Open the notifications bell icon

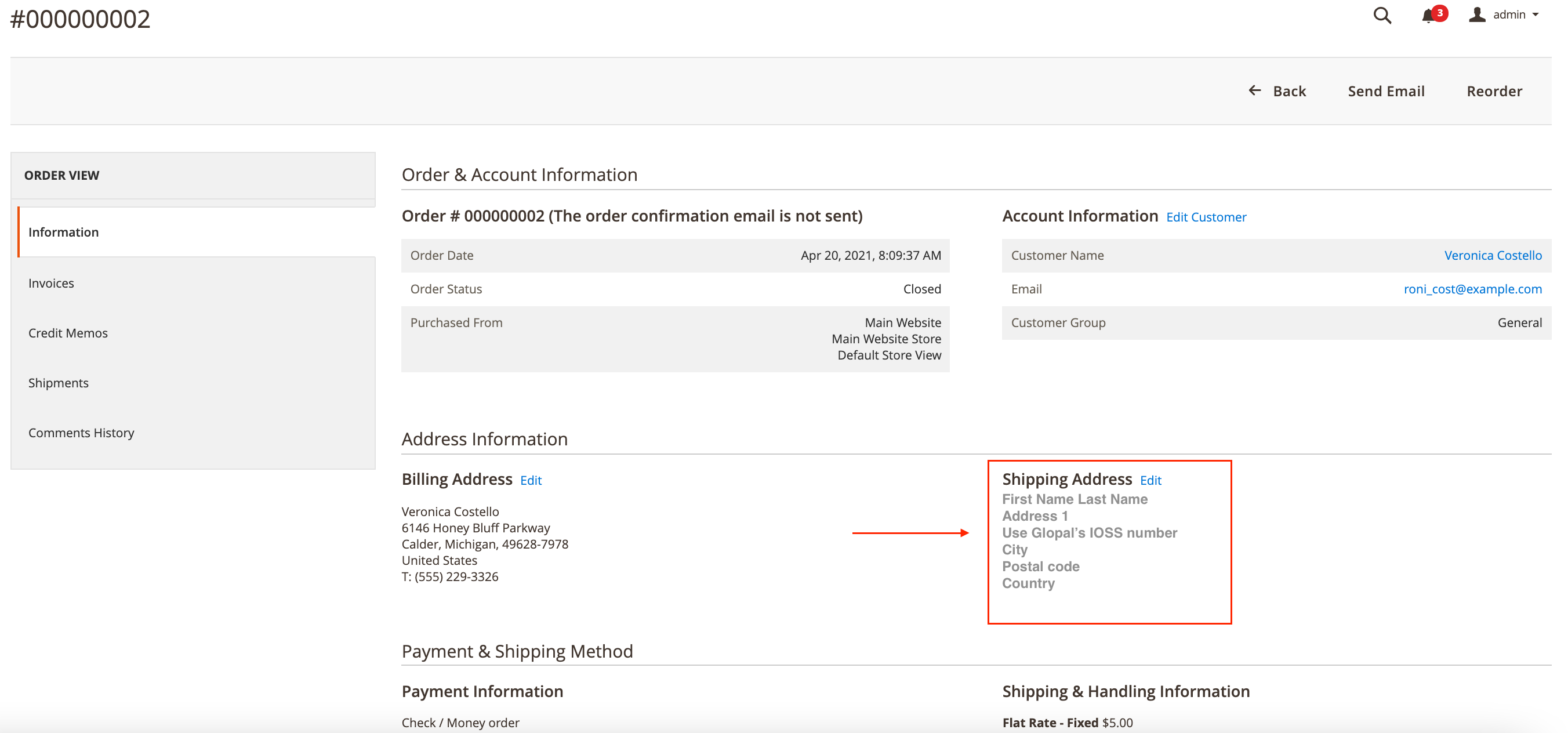(1428, 16)
